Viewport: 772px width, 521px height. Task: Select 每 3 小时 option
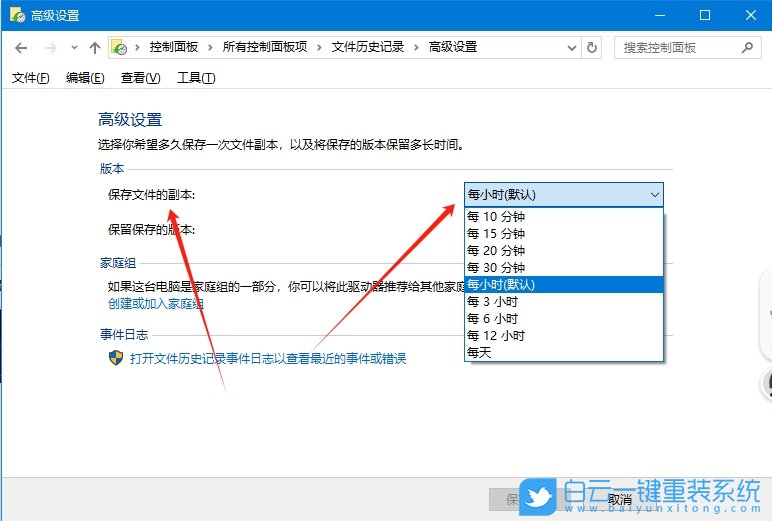564,301
